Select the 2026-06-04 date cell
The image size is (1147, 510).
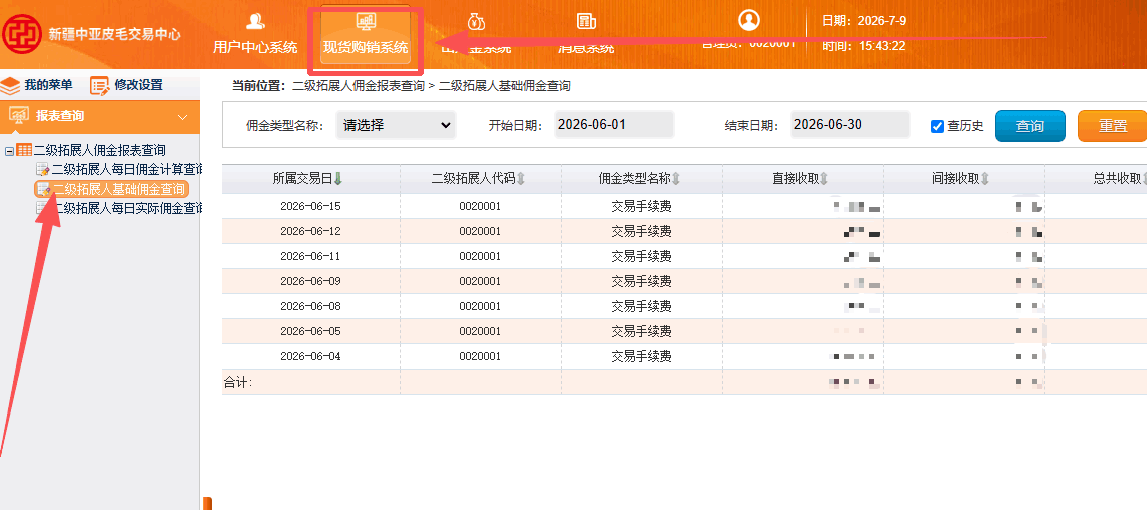(x=310, y=356)
